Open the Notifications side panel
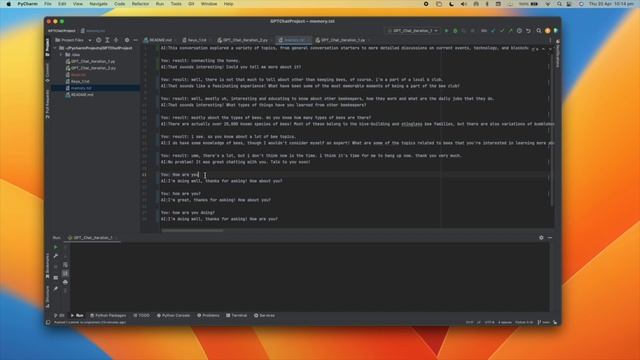The height and width of the screenshot is (360, 640). tap(558, 53)
